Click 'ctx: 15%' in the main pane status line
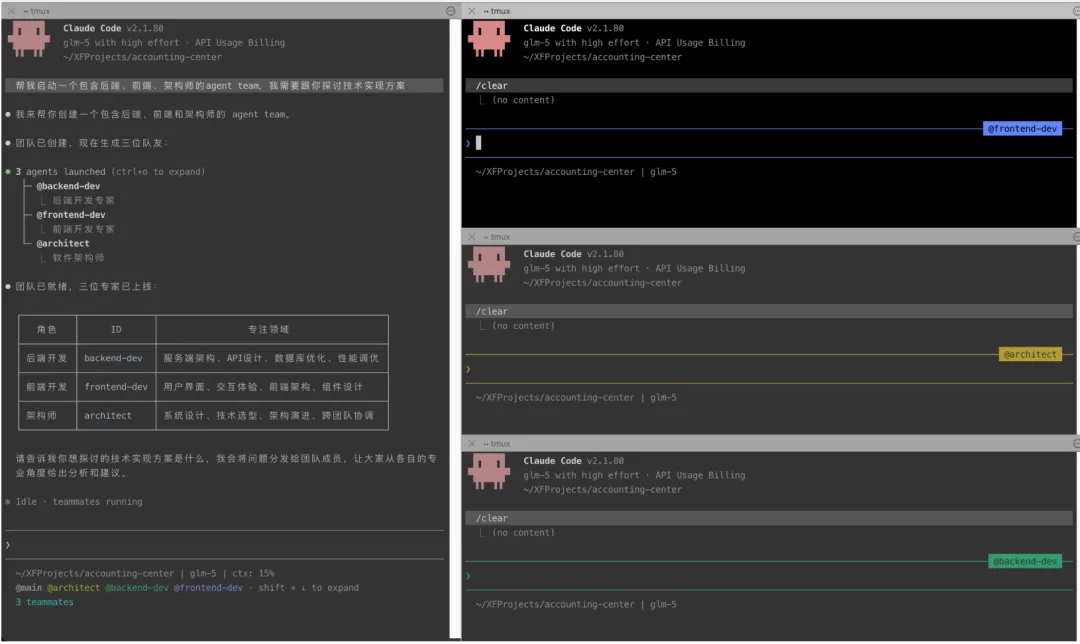The height and width of the screenshot is (644, 1080). tap(253, 573)
